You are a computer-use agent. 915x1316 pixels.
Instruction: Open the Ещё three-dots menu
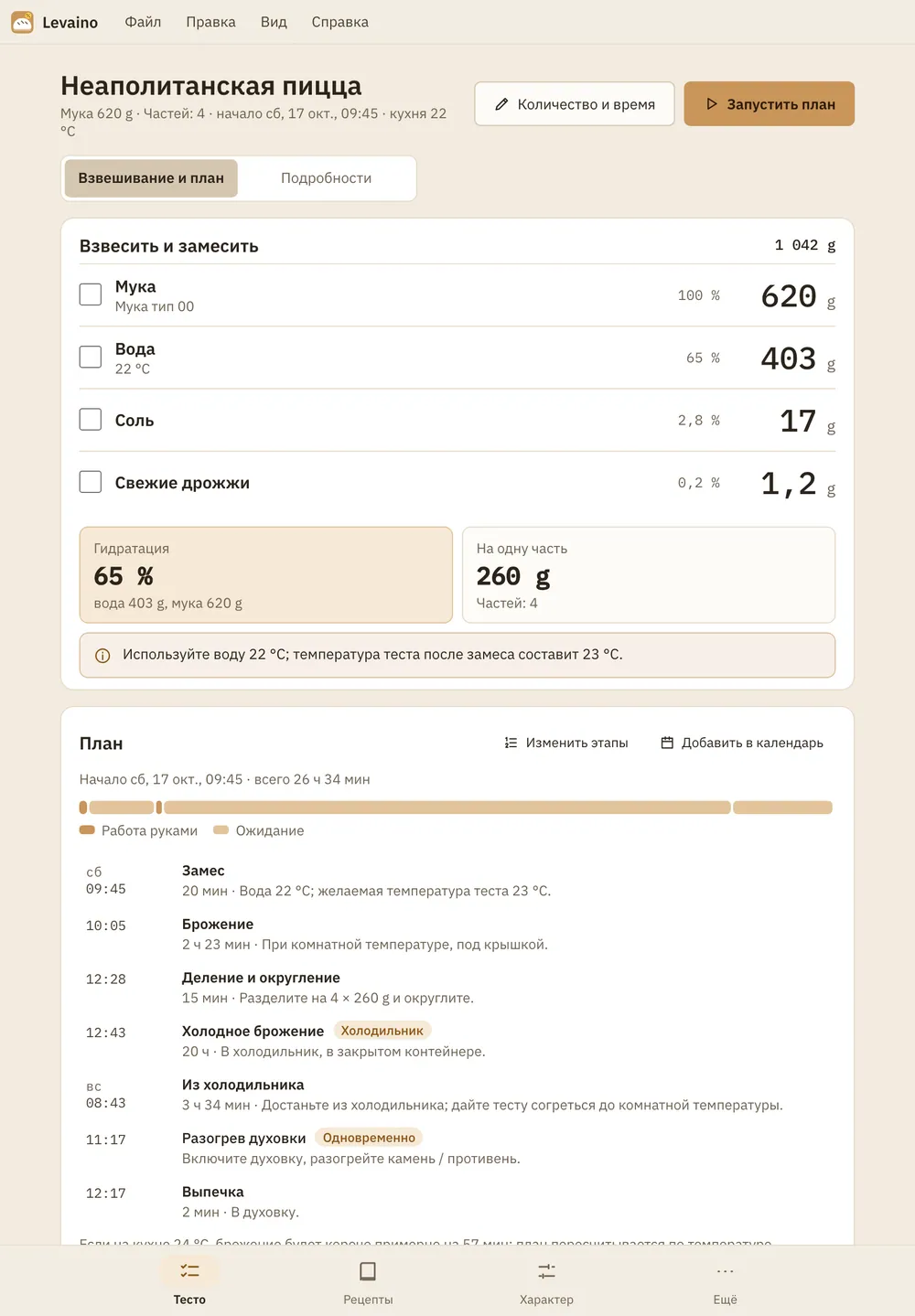tap(725, 1271)
